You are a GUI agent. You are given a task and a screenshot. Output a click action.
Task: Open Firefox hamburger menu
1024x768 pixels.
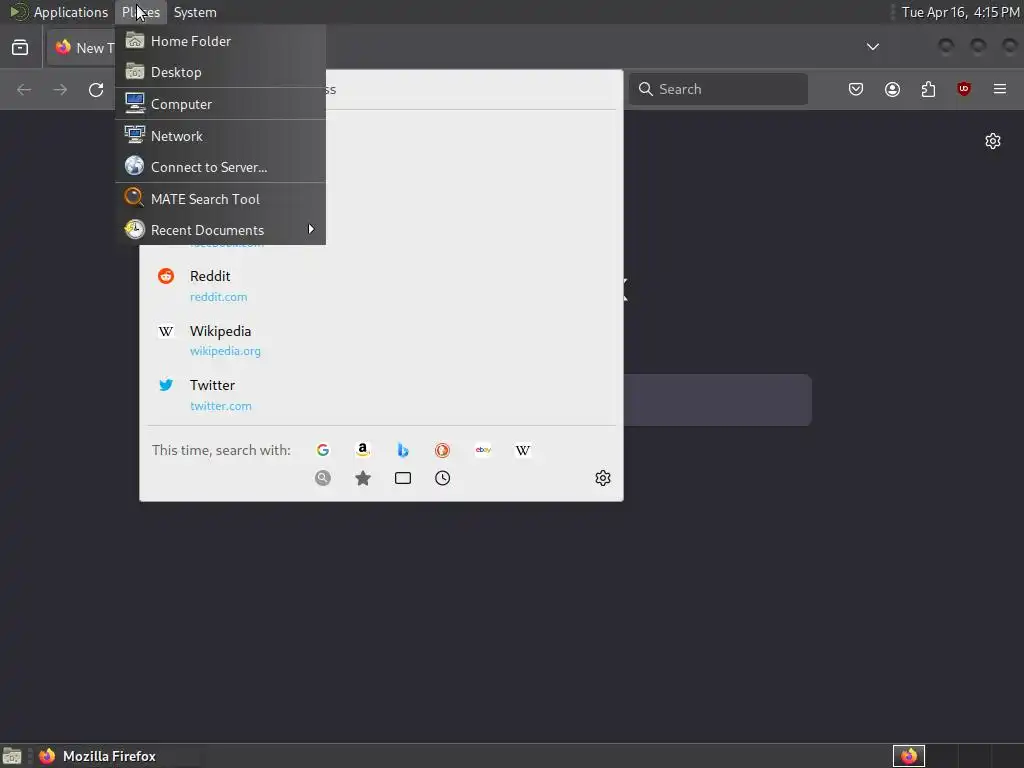click(x=1000, y=89)
